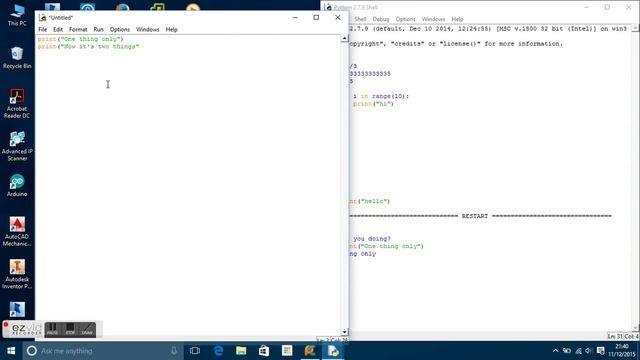Select Autodesk Inventor desktop icon
The image size is (640, 360).
(17, 274)
